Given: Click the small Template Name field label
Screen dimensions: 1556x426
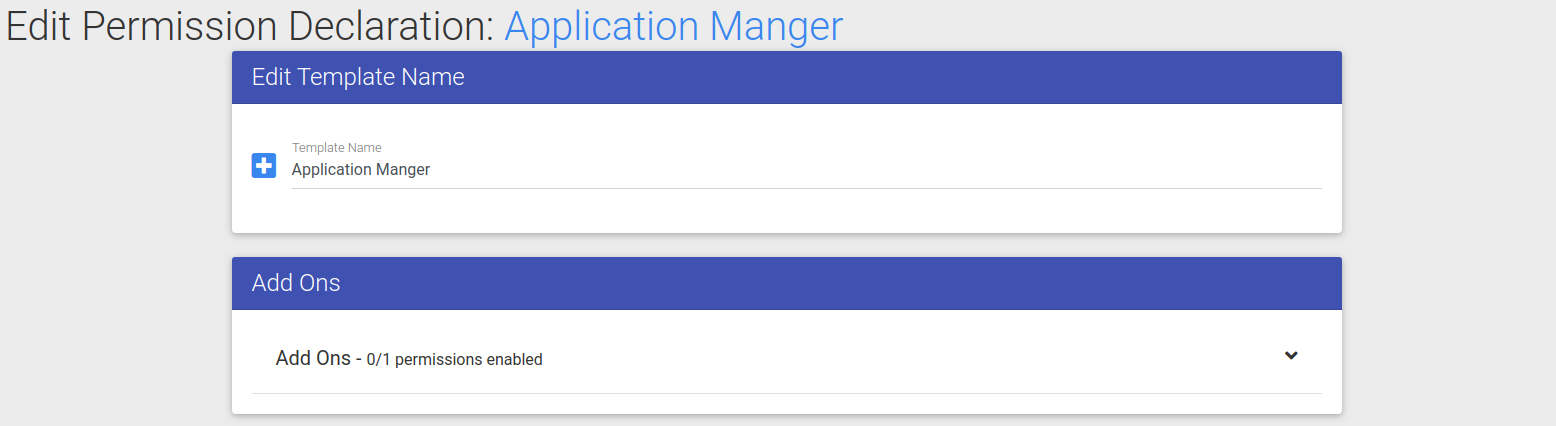Looking at the screenshot, I should (336, 148).
